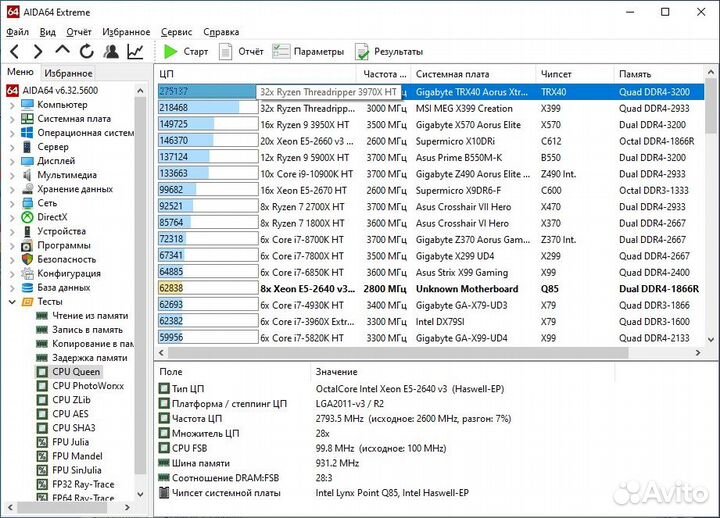Expand the Хранение данных tree node
Screen dimensions: 720x518
click(x=12, y=190)
